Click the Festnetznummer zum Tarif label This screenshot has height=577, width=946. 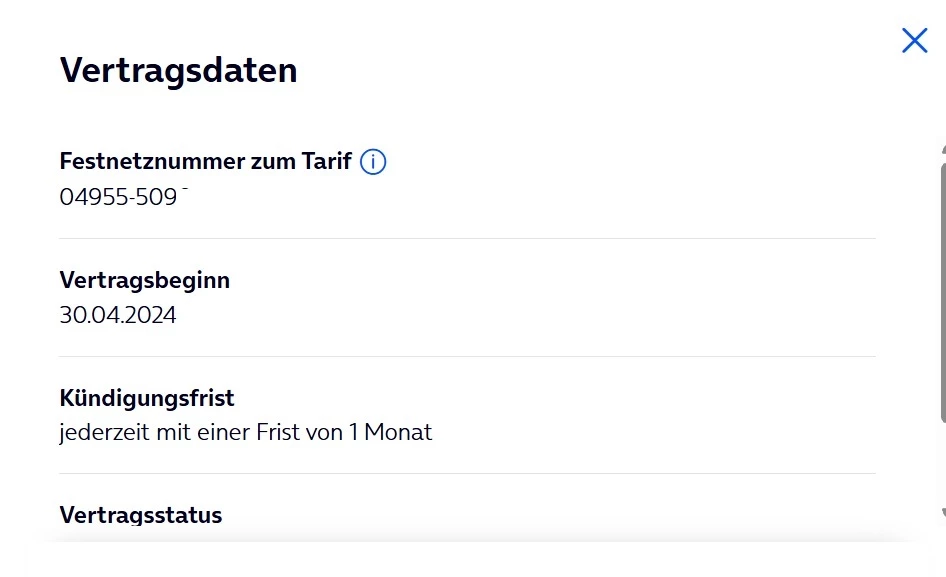coord(205,162)
